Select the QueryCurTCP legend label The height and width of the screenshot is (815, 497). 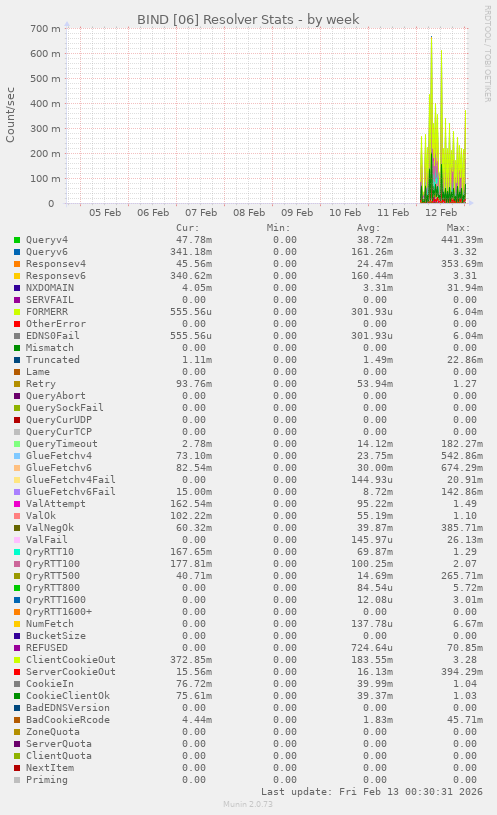point(59,432)
